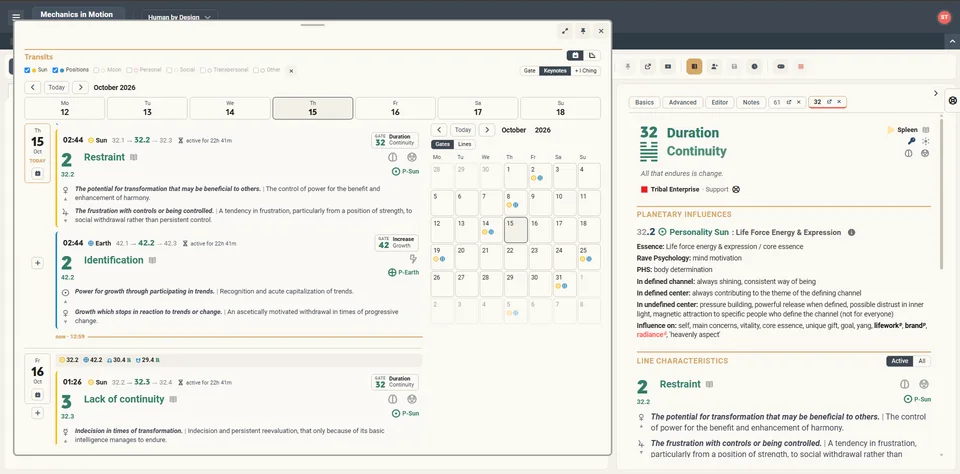
Task: Open the Advanced tab
Action: point(683,102)
